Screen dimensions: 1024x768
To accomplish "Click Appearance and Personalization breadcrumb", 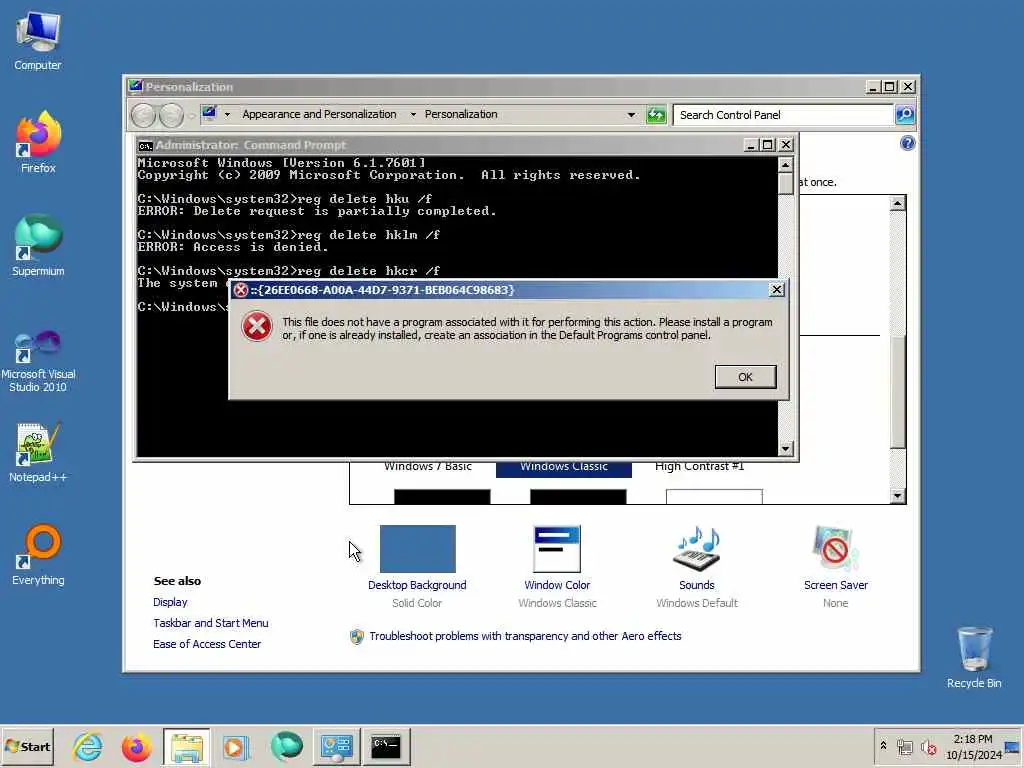I will [319, 114].
